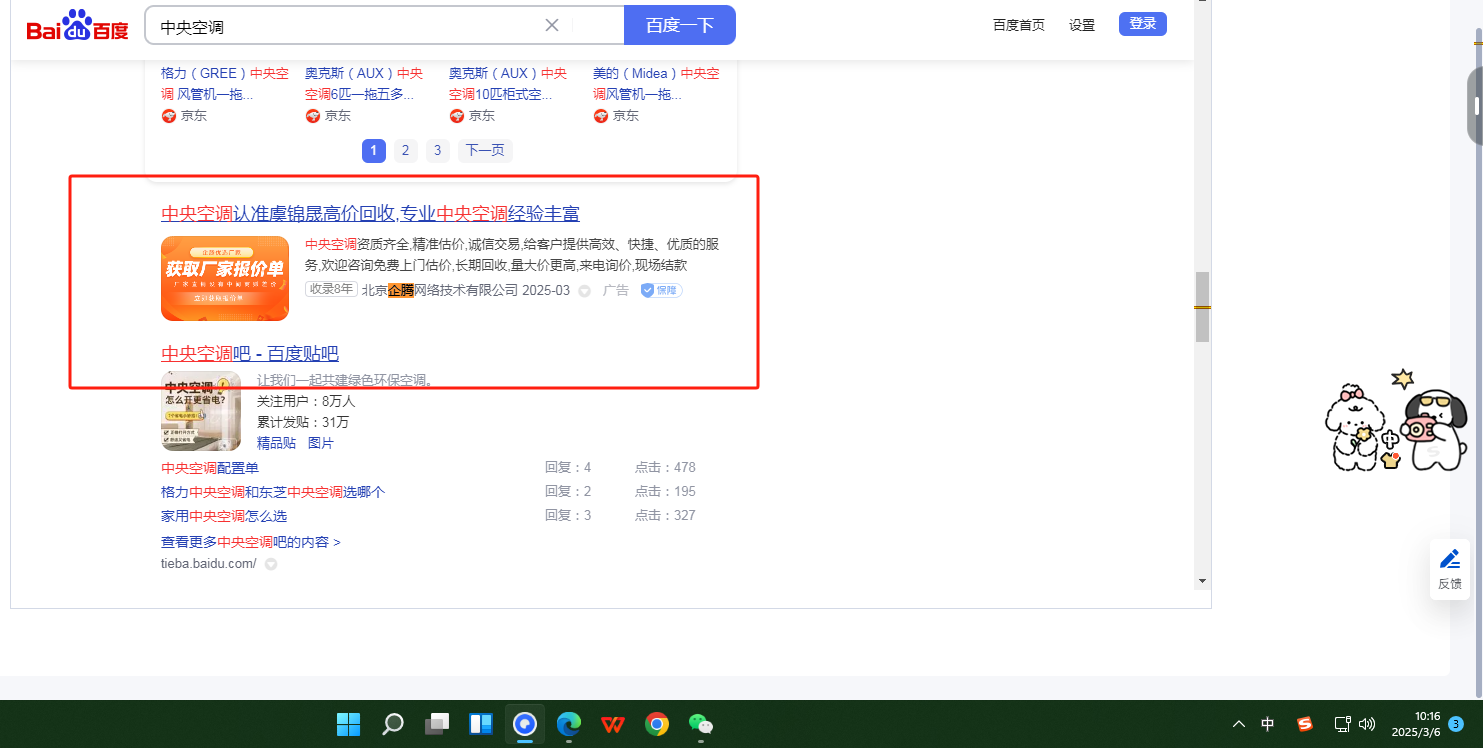Click the 下一页 next page button
This screenshot has width=1483, height=748.
pos(485,151)
